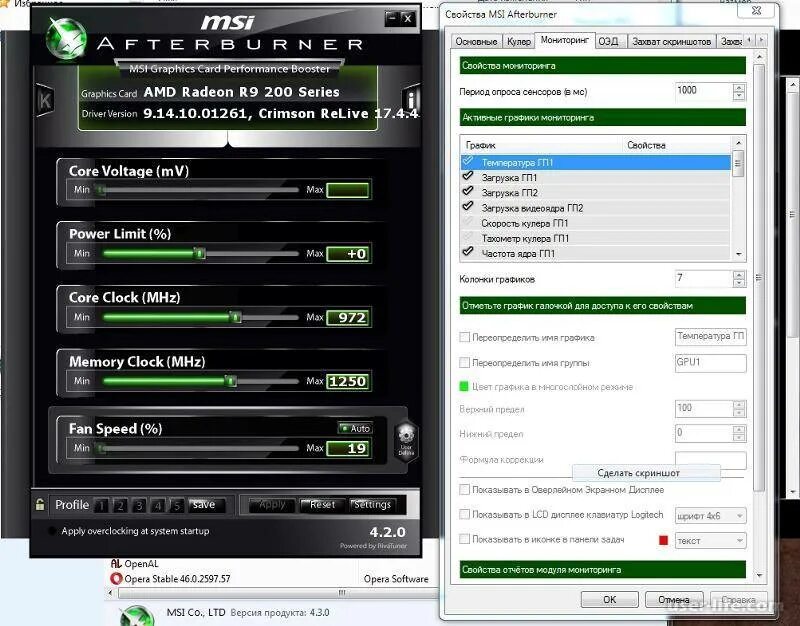Uncheck the Загрузка ГП2 graph checkmark
800x626 pixels.
point(467,191)
